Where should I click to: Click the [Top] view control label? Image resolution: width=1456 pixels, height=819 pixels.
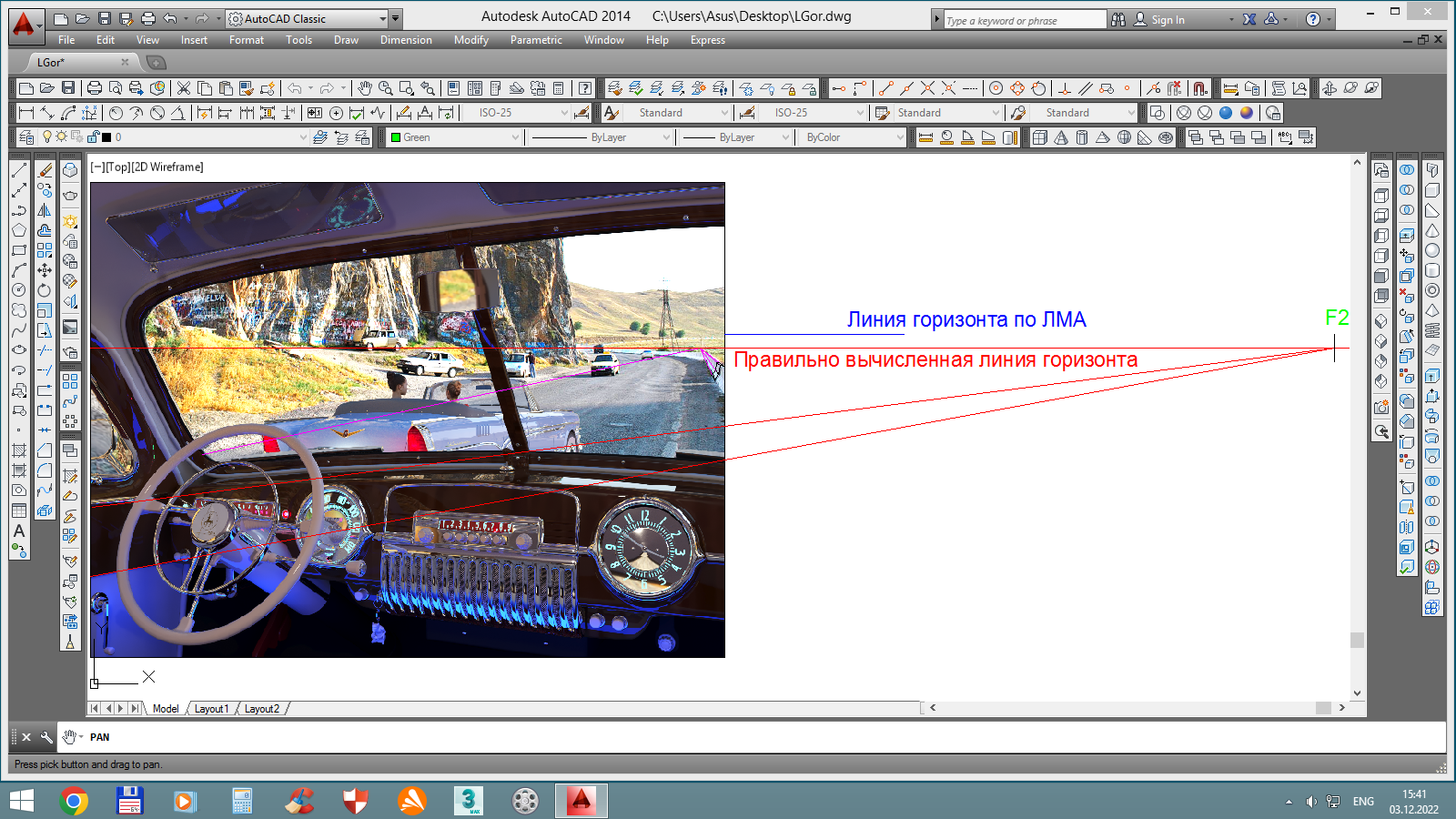coord(117,167)
